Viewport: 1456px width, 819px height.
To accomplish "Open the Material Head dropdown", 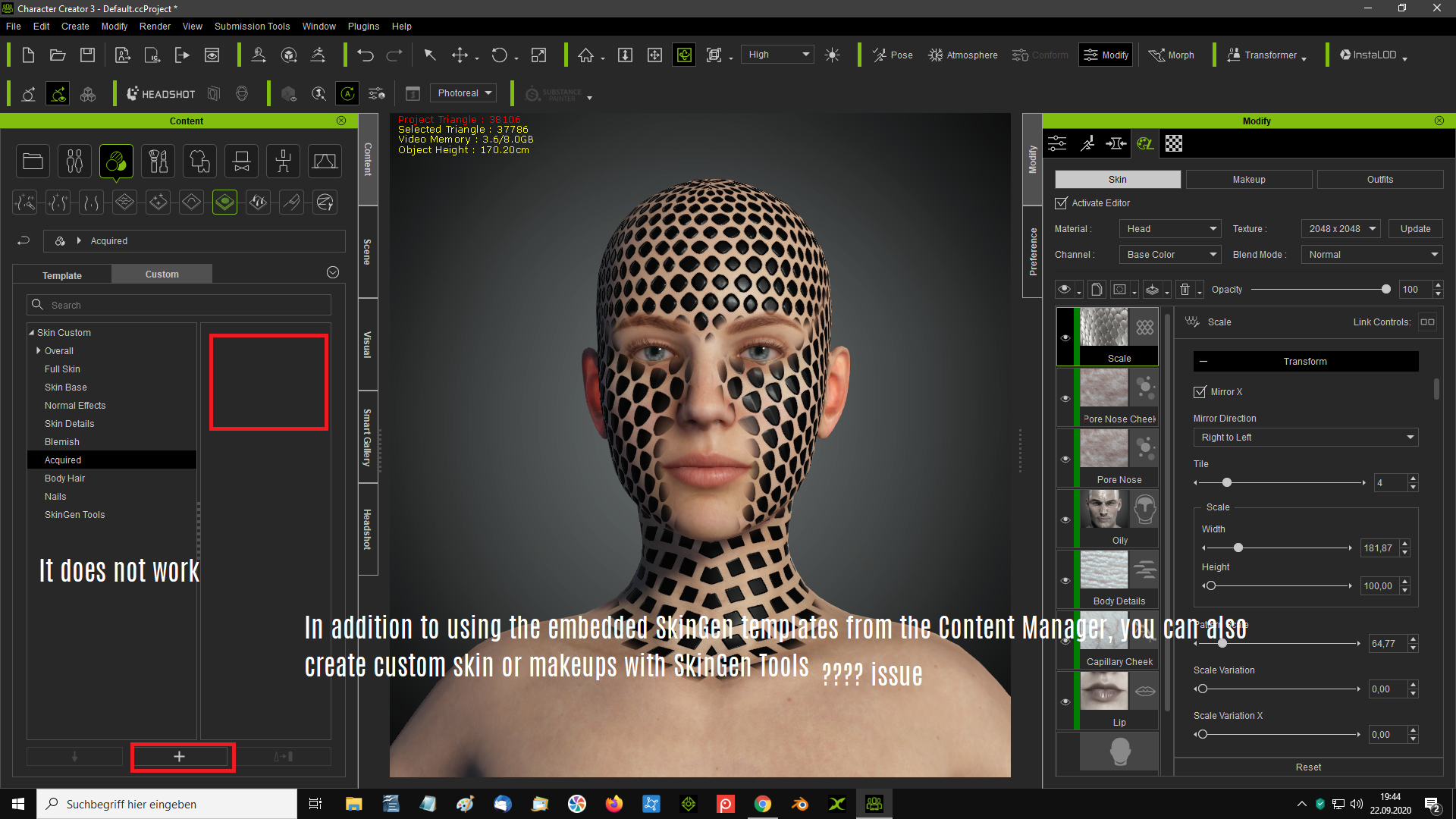I will [x=1170, y=229].
